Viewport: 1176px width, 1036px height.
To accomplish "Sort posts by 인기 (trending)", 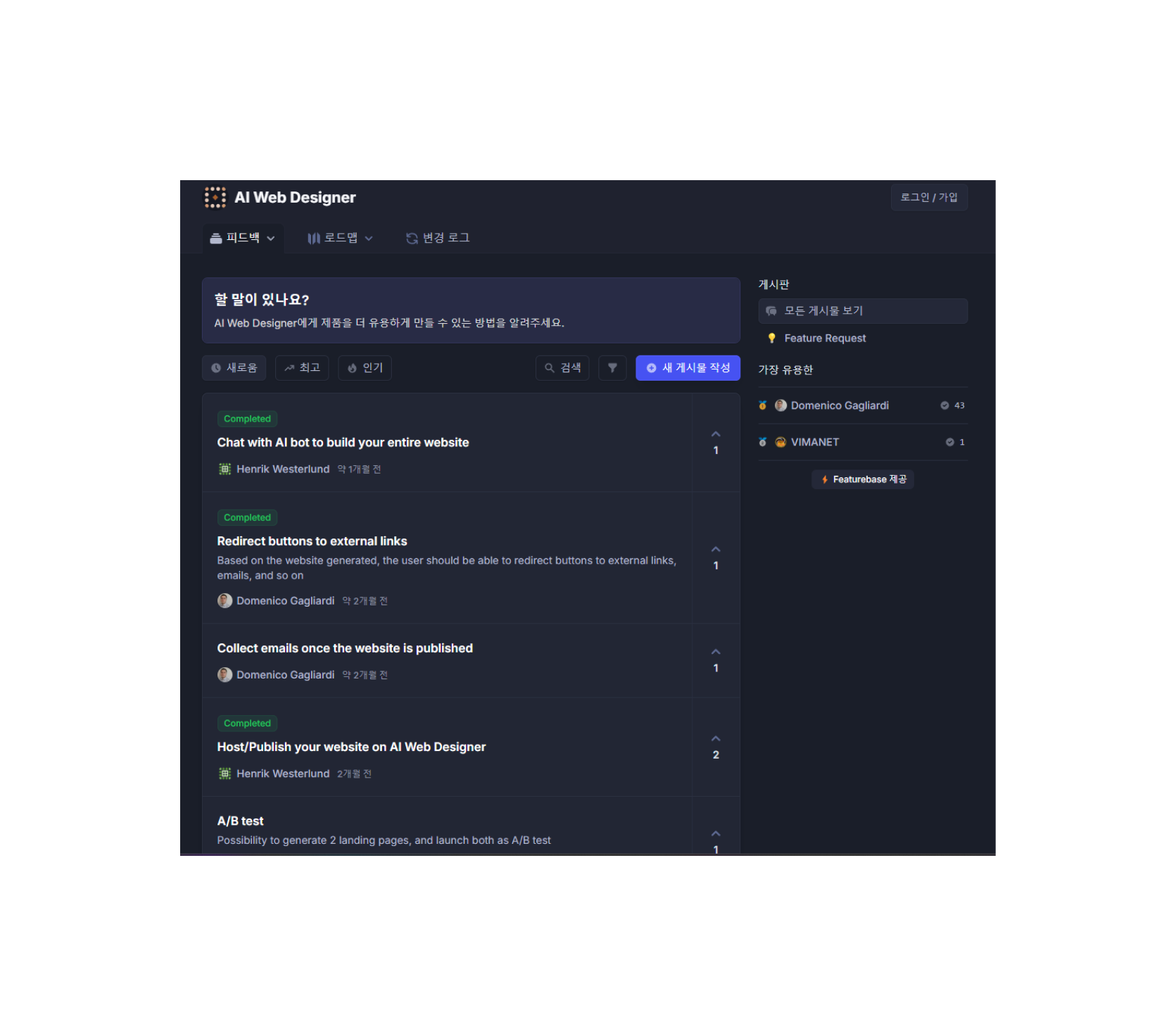I will 365,368.
